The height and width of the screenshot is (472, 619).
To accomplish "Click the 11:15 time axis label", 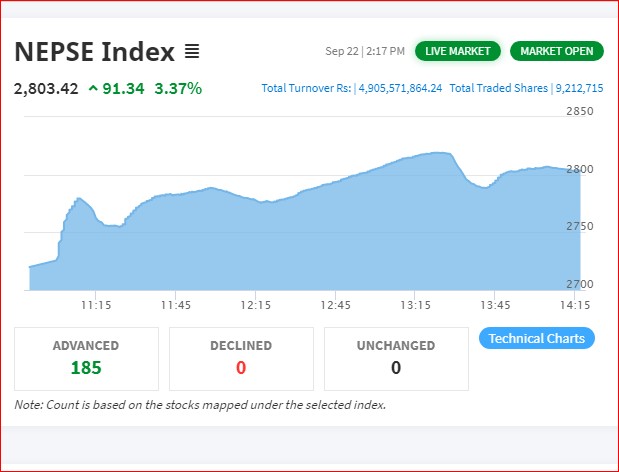I will (96, 305).
